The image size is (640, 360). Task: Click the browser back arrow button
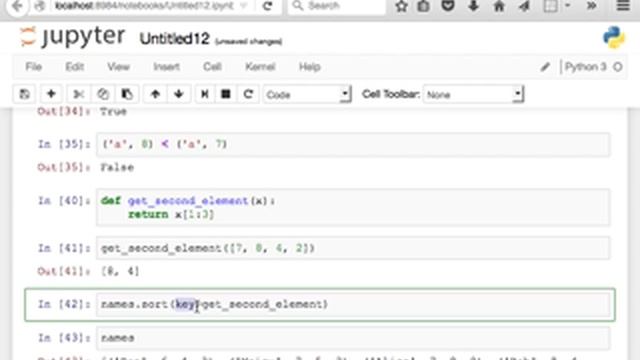[x=17, y=6]
